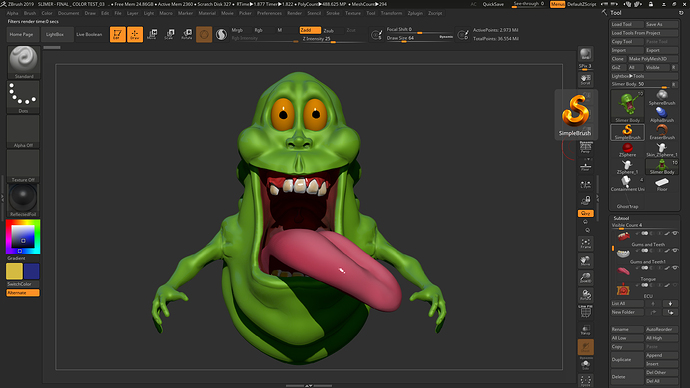This screenshot has height=388, width=690.
Task: Select the Gums and Teeth1 subtool
Action: [645, 256]
